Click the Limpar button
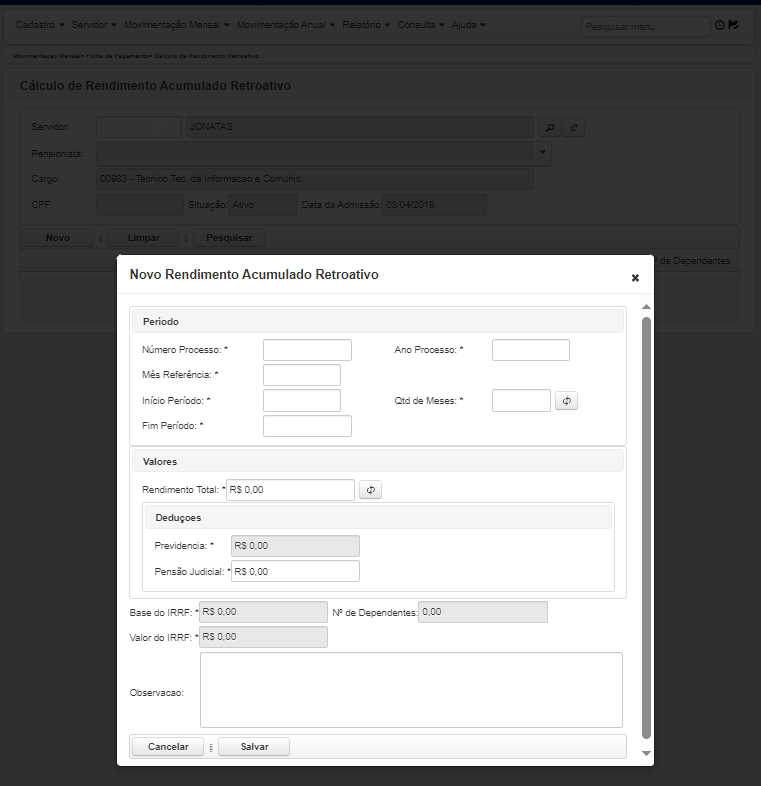This screenshot has height=786, width=761. [143, 238]
